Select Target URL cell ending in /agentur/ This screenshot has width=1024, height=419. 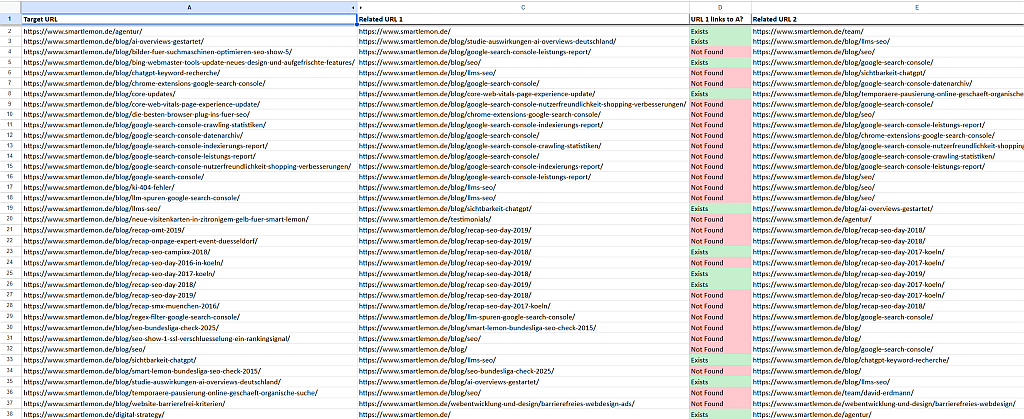[189, 31]
